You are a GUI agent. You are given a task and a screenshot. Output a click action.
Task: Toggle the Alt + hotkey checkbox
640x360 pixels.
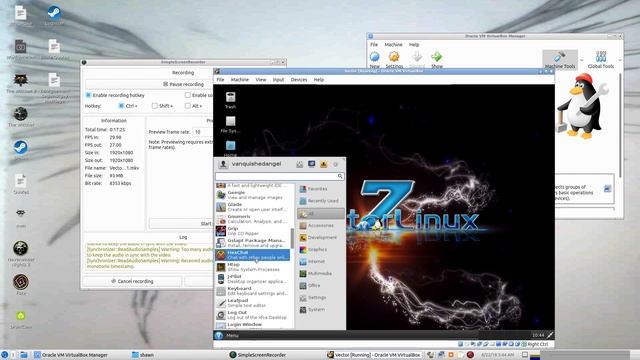pyautogui.click(x=187, y=106)
